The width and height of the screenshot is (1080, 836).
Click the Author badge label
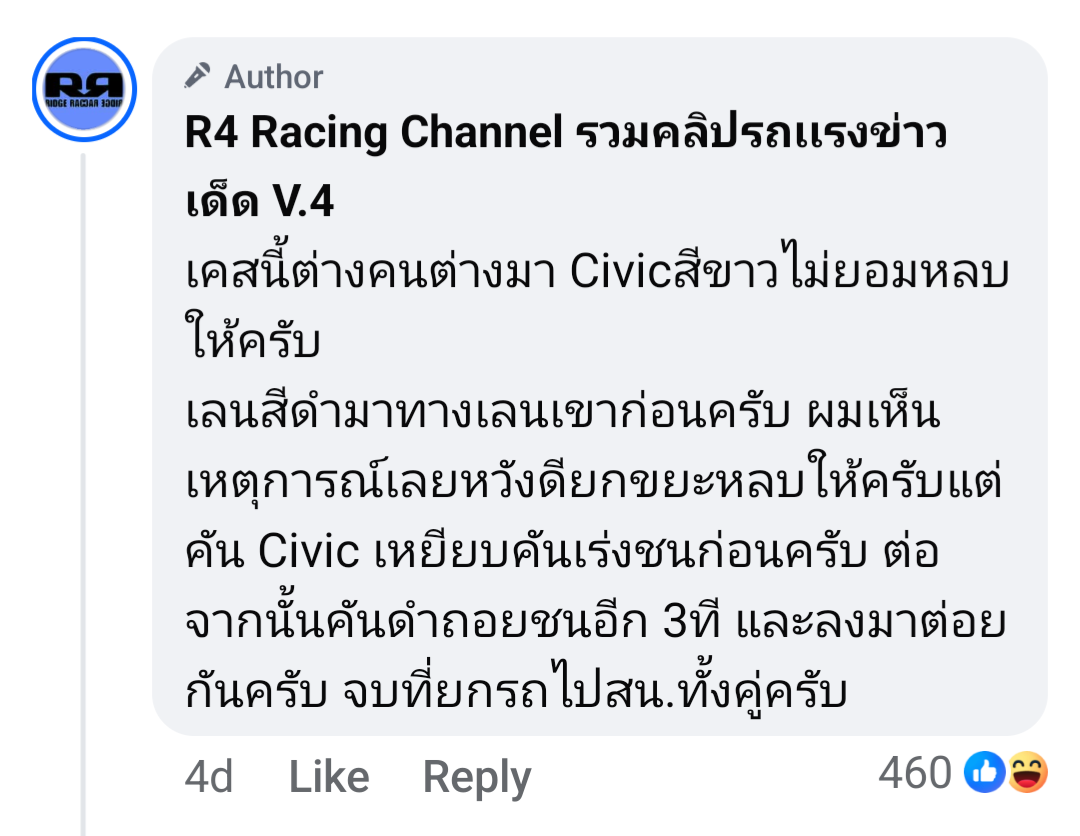273,77
